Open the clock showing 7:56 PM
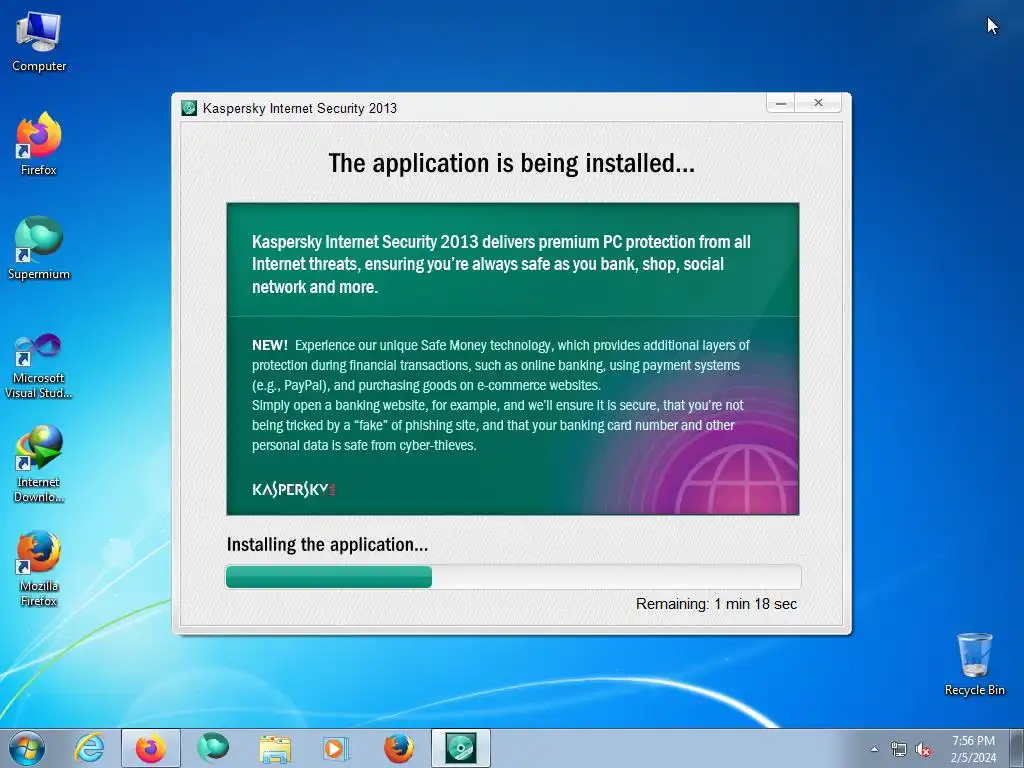This screenshot has width=1024, height=768. 973,749
